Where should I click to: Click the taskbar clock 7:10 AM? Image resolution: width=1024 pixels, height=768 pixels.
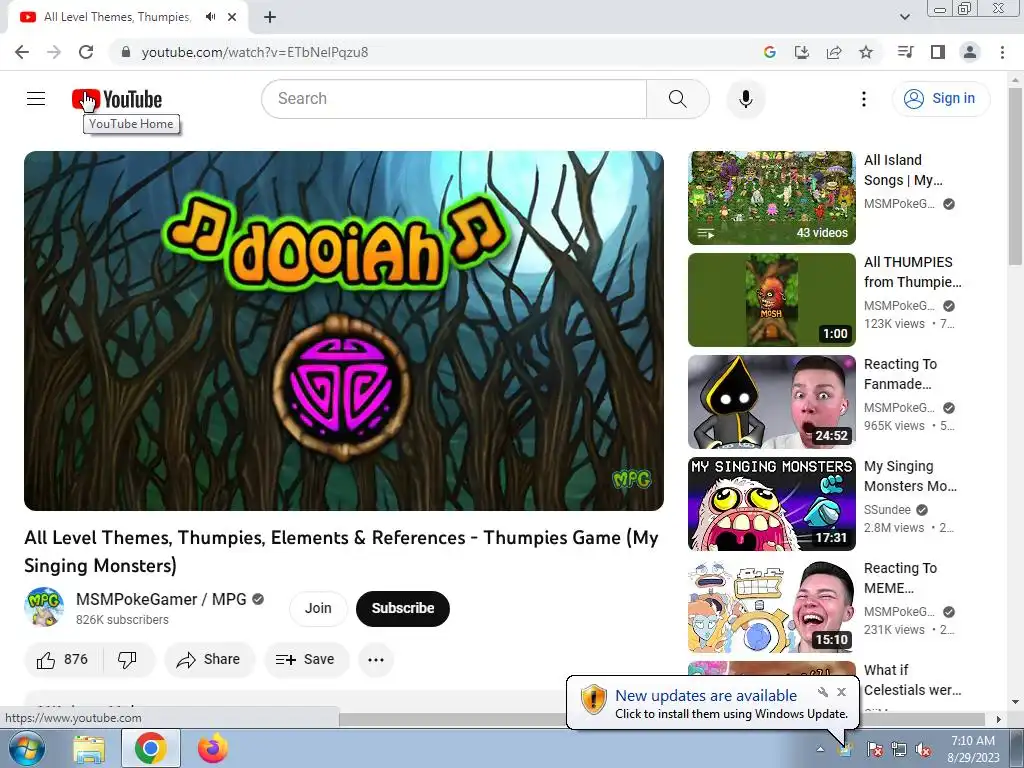972,741
